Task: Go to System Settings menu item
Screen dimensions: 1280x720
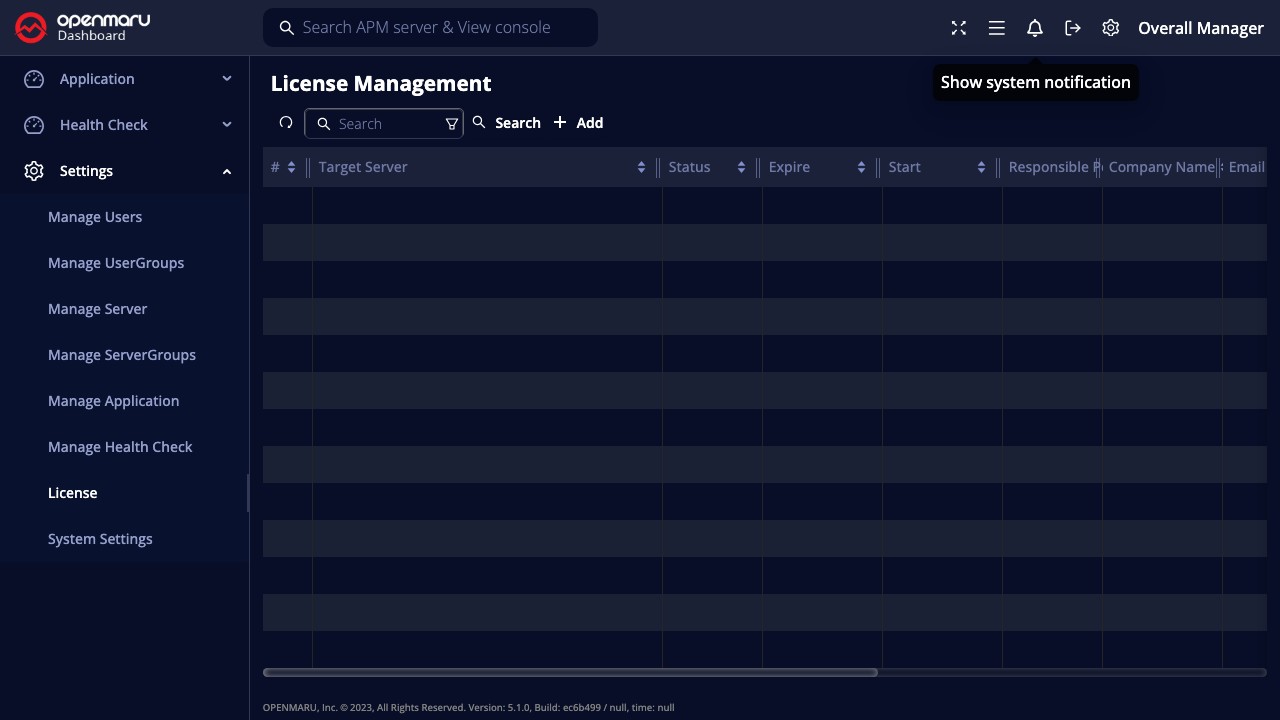Action: [100, 539]
